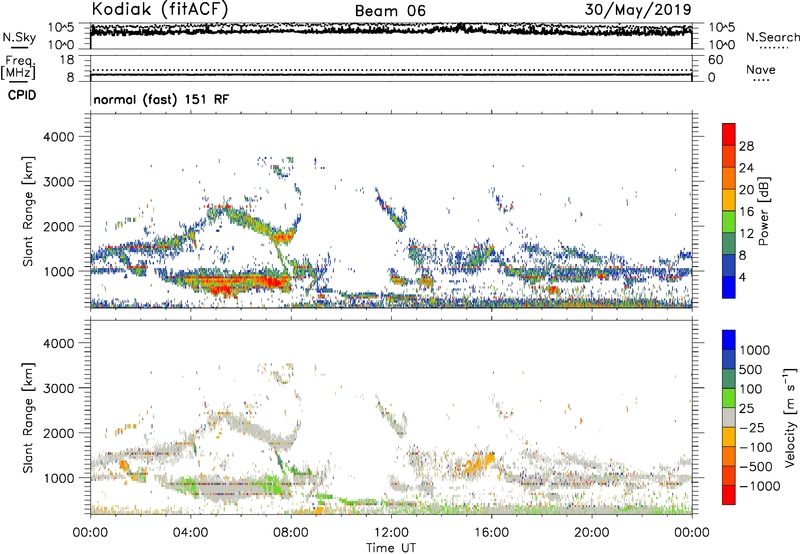
Task: Click the '16' power scale value
Action: (746, 212)
